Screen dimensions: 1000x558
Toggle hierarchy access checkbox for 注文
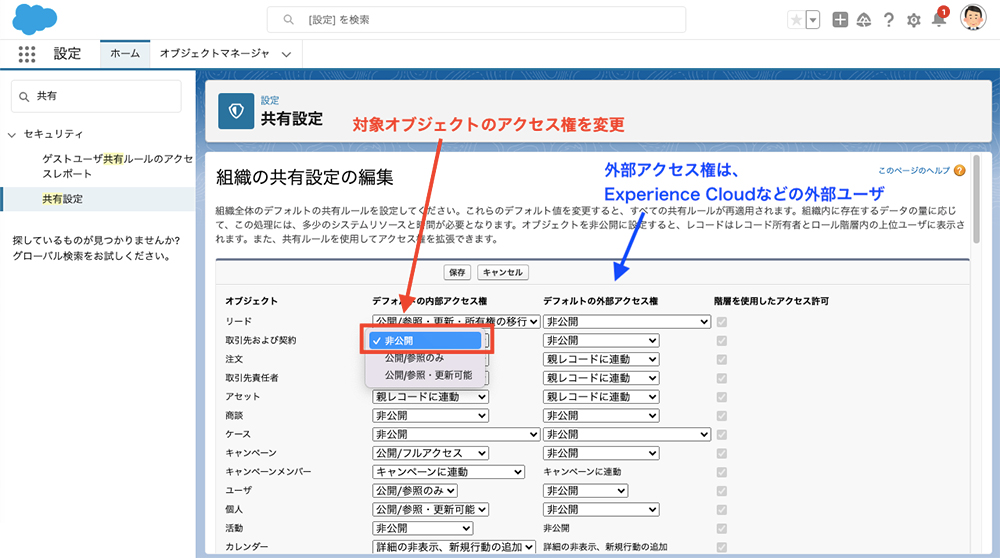722,360
